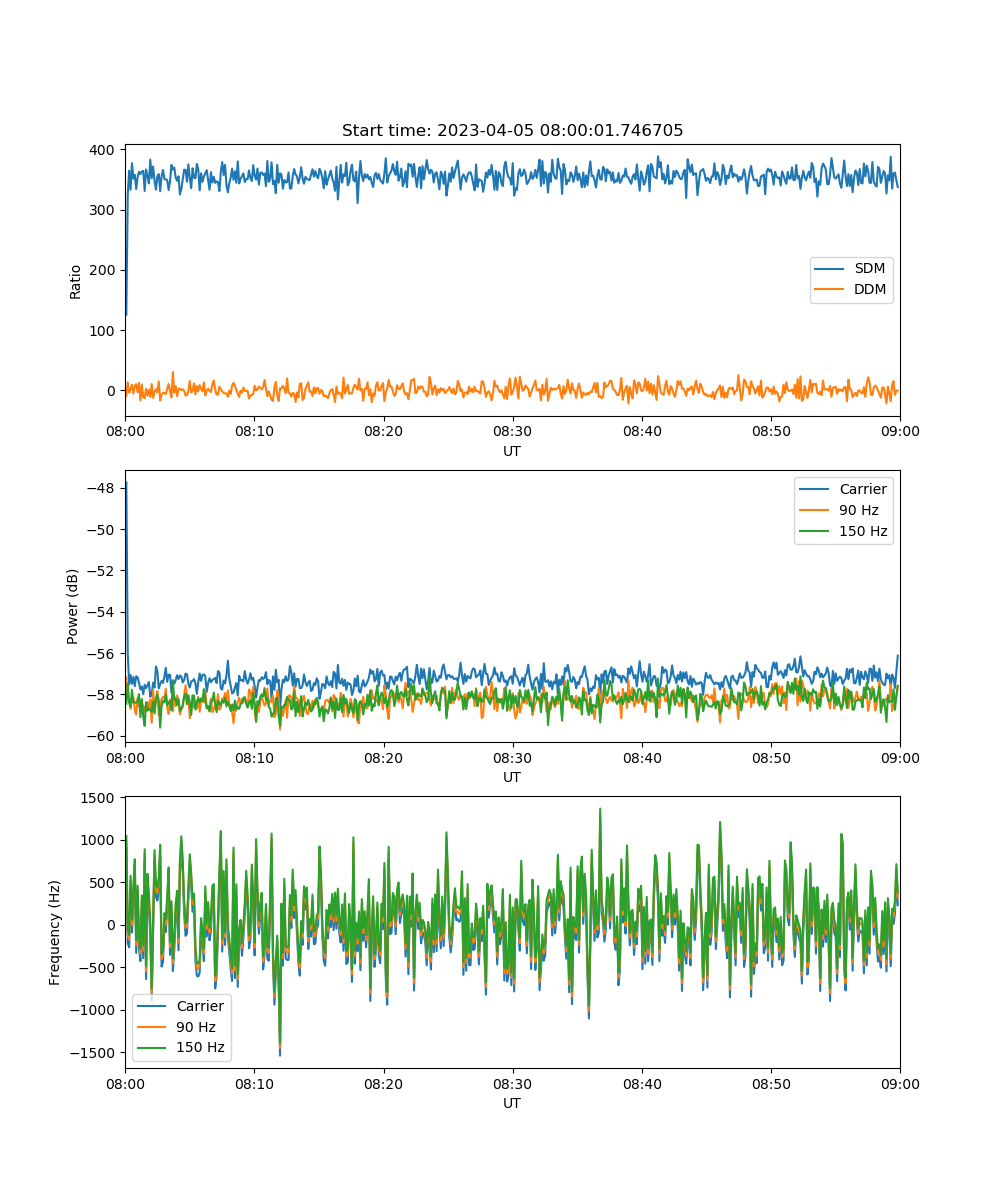The width and height of the screenshot is (1000, 1200).
Task: Select 150 Hz in the Power plot legend
Action: [x=843, y=531]
